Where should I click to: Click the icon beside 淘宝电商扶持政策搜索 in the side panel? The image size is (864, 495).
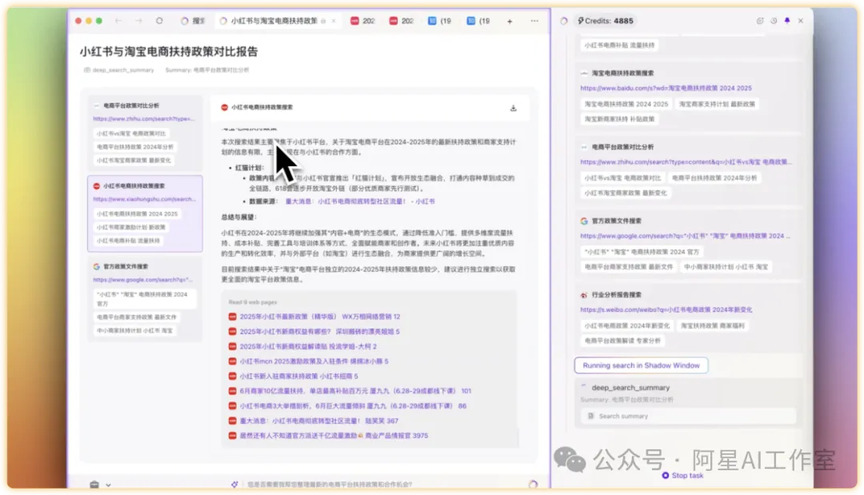tap(584, 73)
